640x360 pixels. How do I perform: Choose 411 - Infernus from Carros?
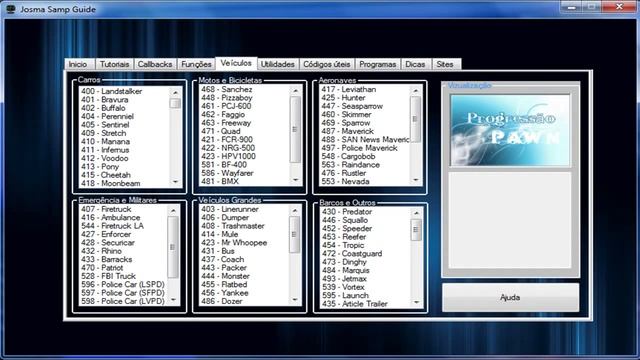105,150
